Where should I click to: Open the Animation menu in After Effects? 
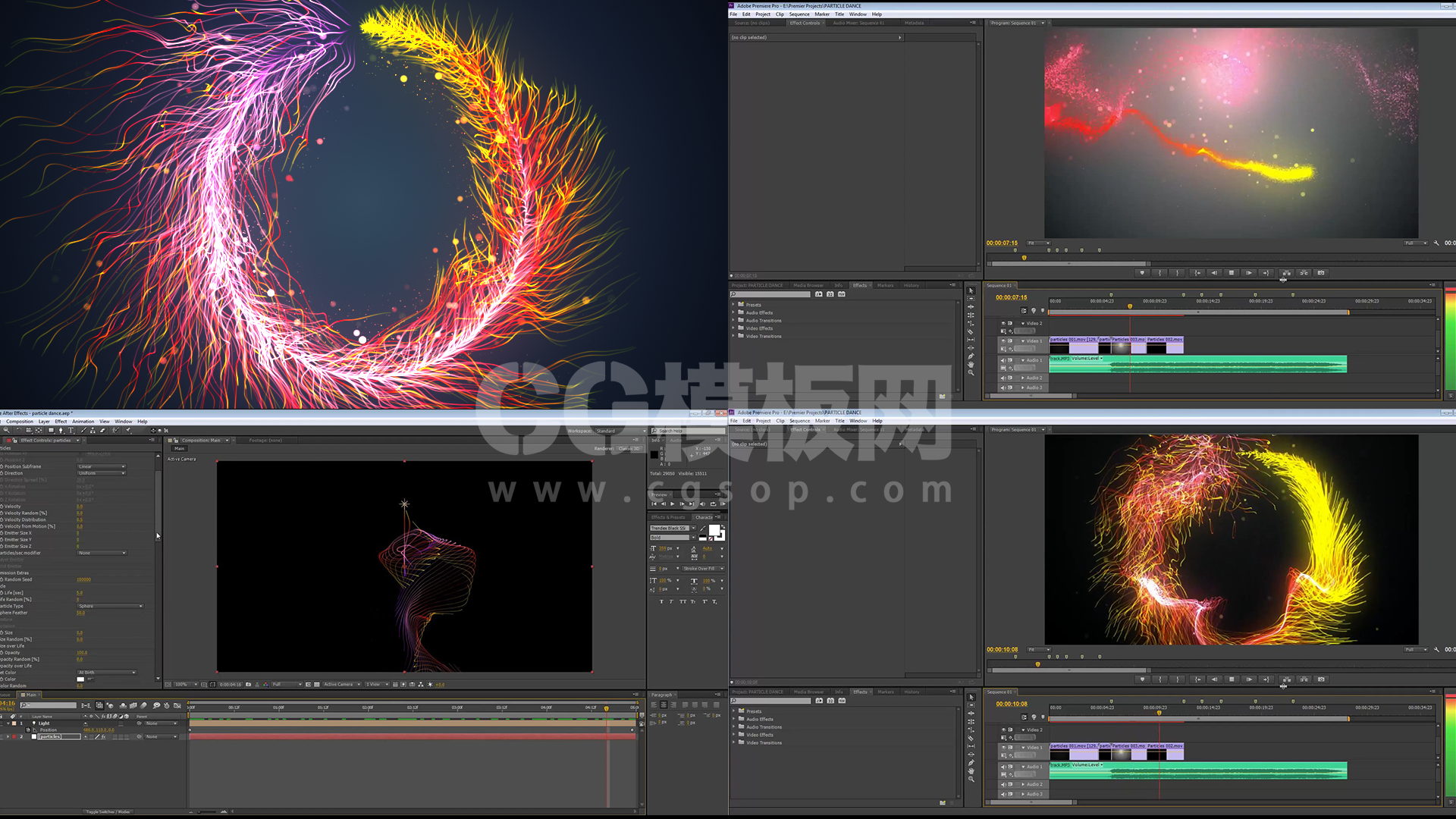(83, 422)
